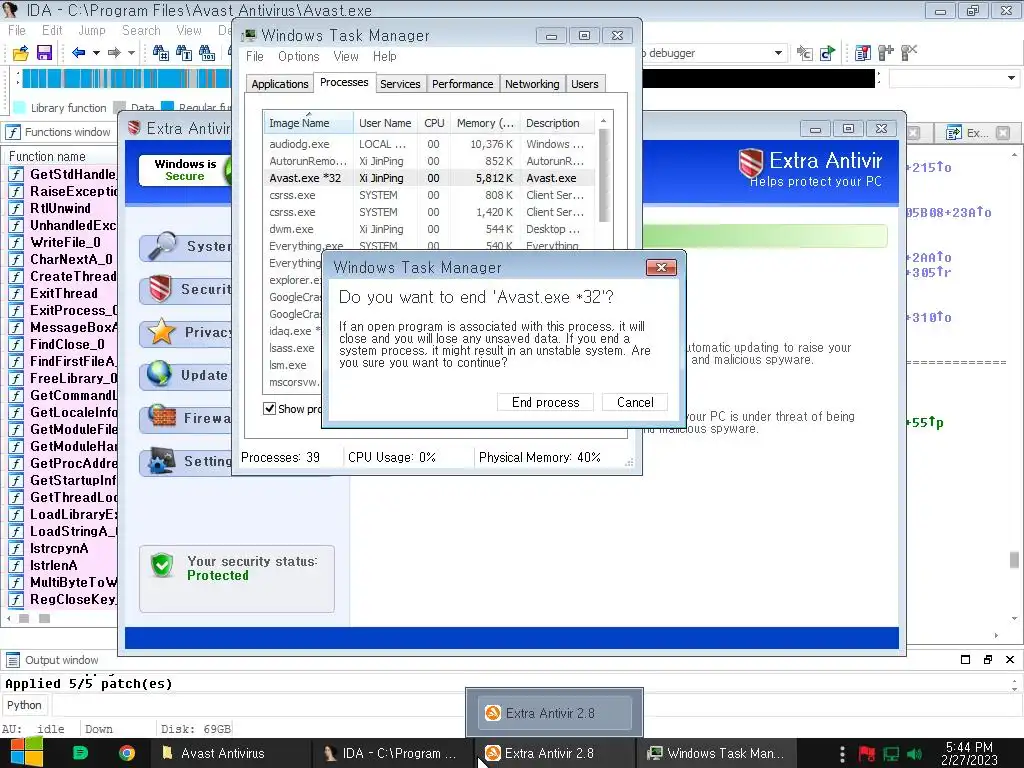Click the green Protected status shield
This screenshot has width=1024, height=768.
tap(162, 566)
